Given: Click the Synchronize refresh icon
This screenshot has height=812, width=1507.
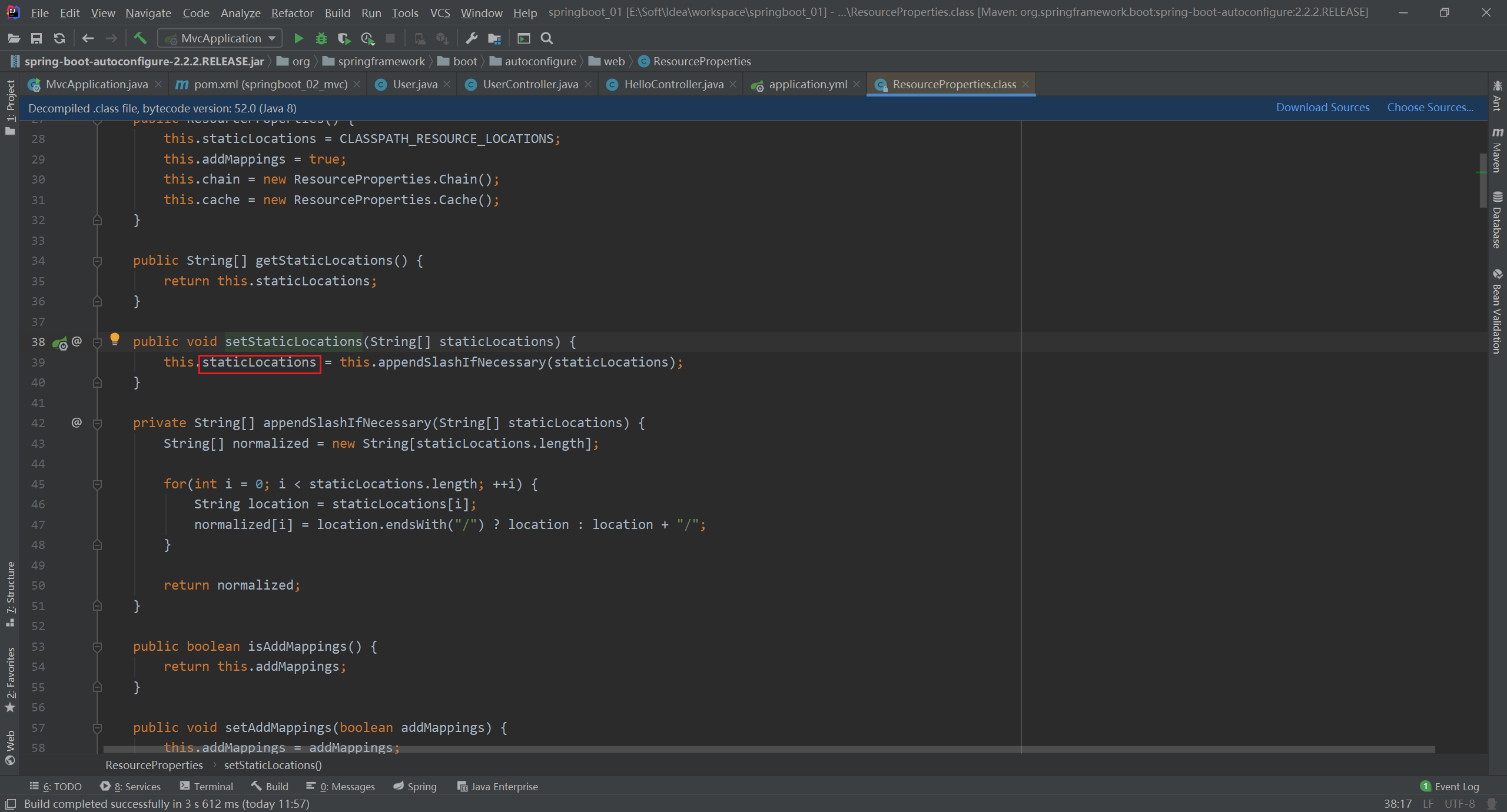Looking at the screenshot, I should pos(59,38).
